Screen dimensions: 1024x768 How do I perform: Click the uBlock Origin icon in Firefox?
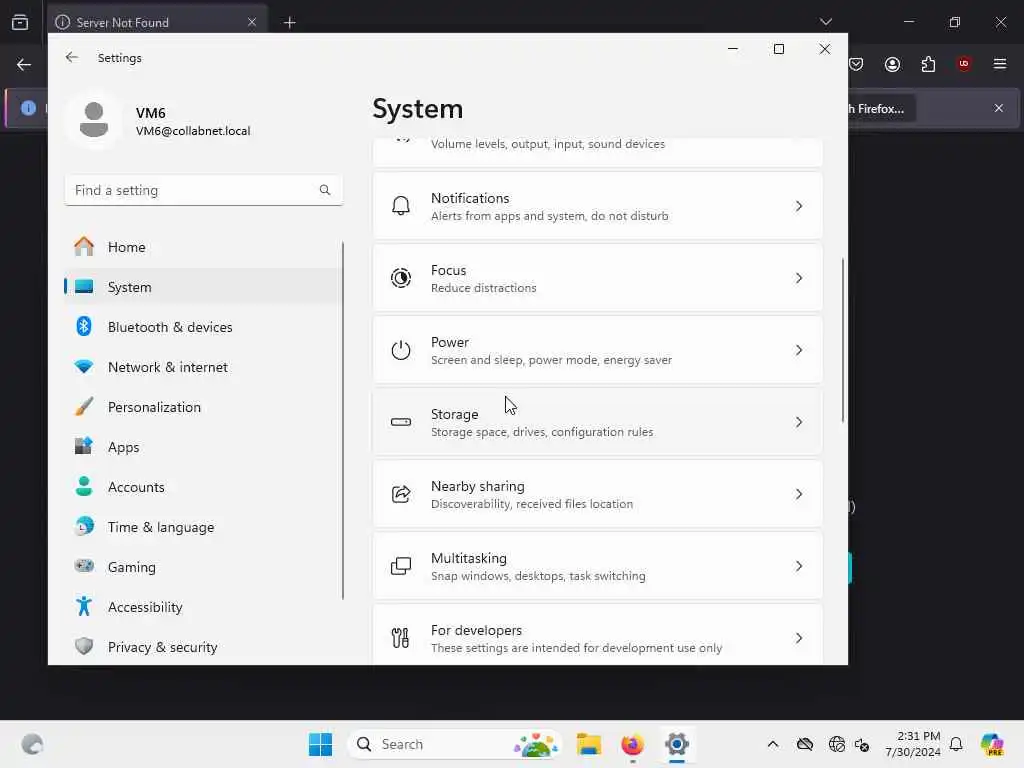coord(964,64)
